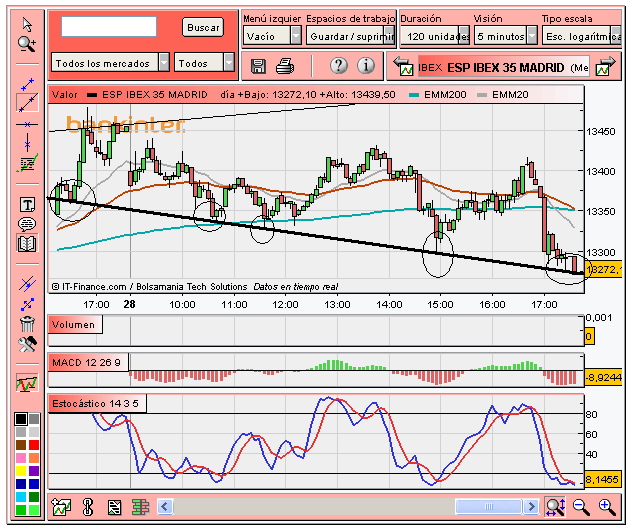Open the book help icon
Viewport: 632px width, 528px height.
point(27,243)
